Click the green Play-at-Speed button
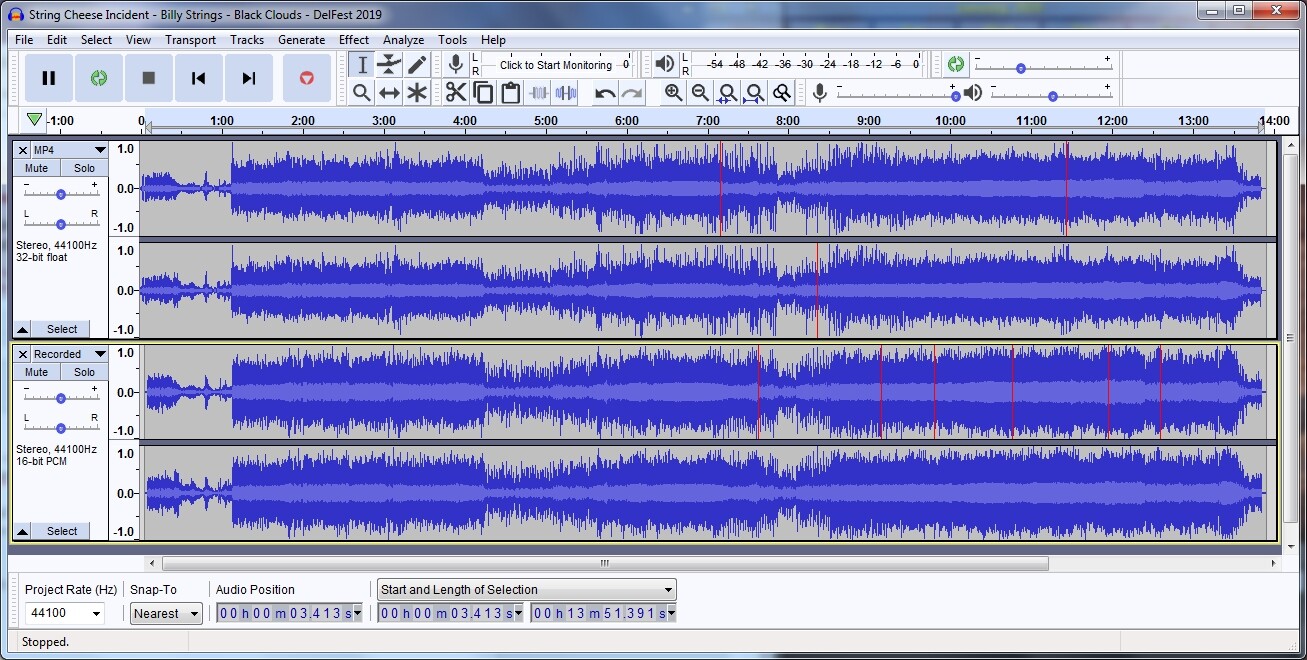Viewport: 1307px width, 660px height. point(956,64)
